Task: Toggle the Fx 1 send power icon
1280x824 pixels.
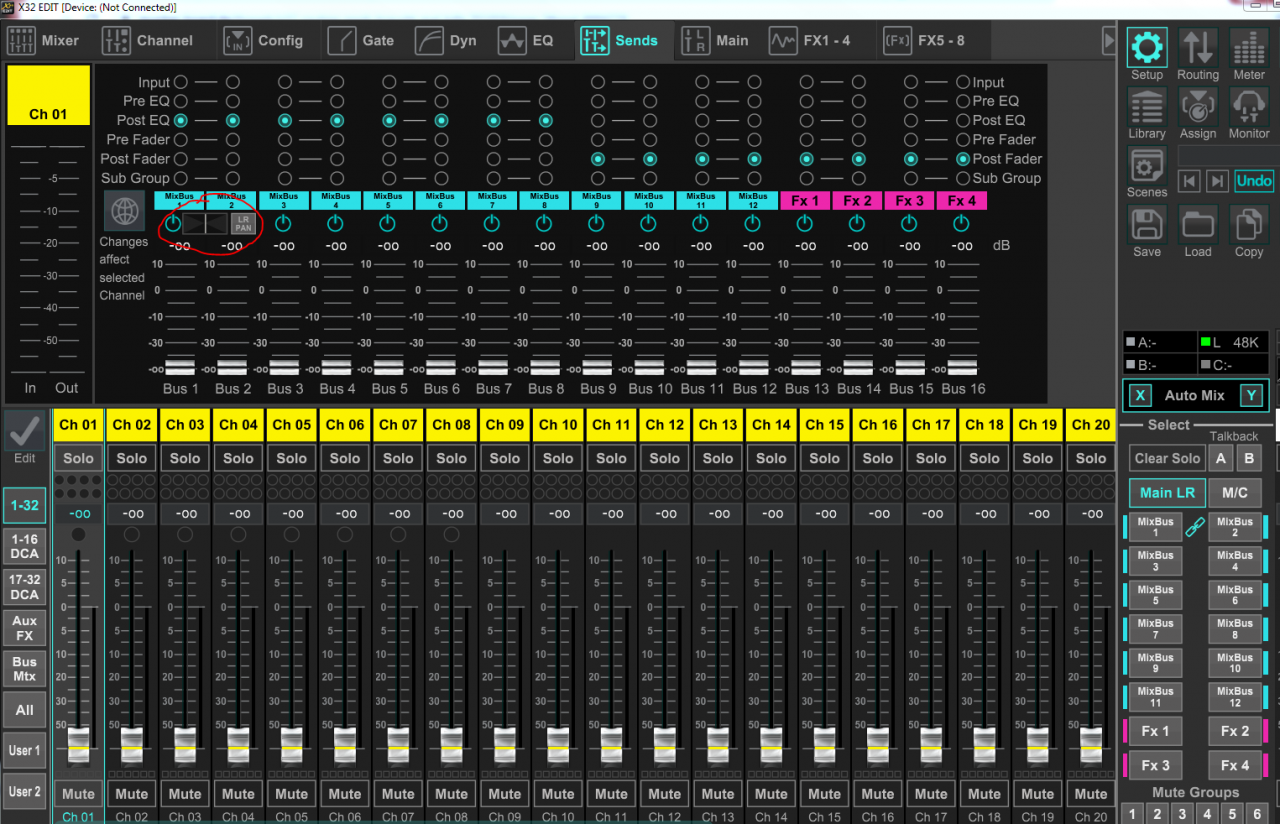Action: point(805,223)
